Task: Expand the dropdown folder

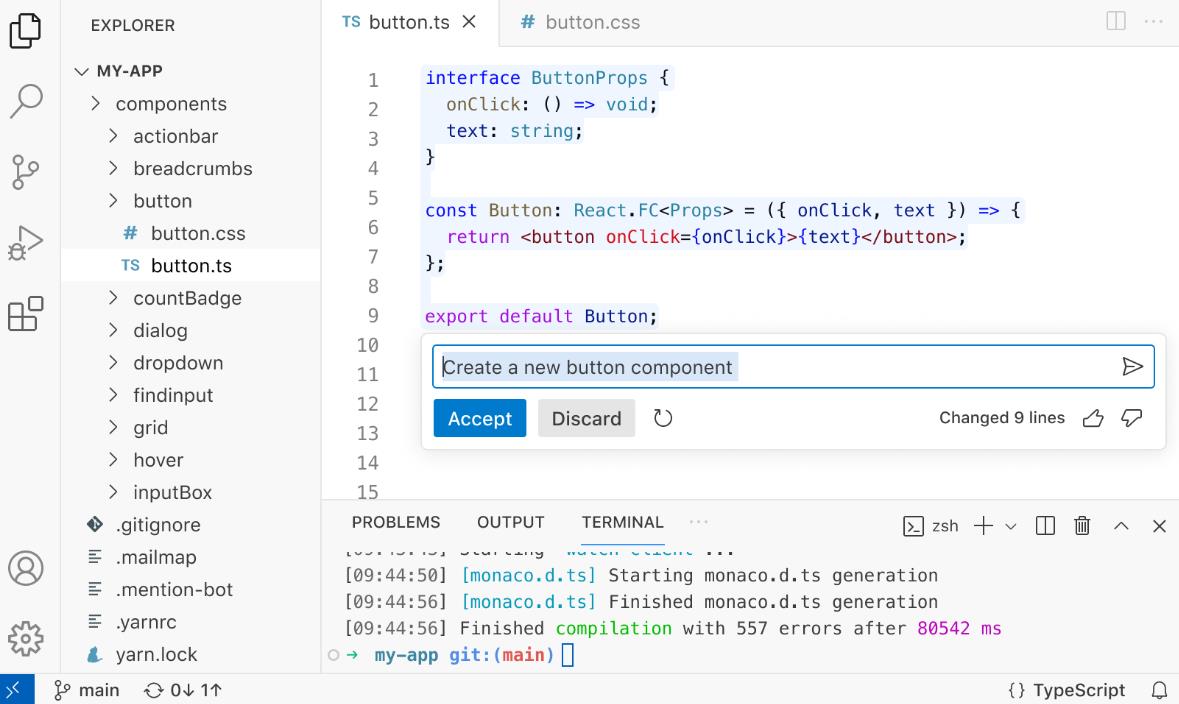Action: pyautogui.click(x=190, y=363)
